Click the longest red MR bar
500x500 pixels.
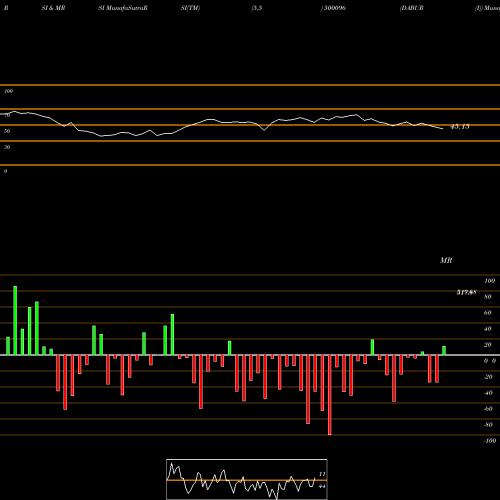330,395
